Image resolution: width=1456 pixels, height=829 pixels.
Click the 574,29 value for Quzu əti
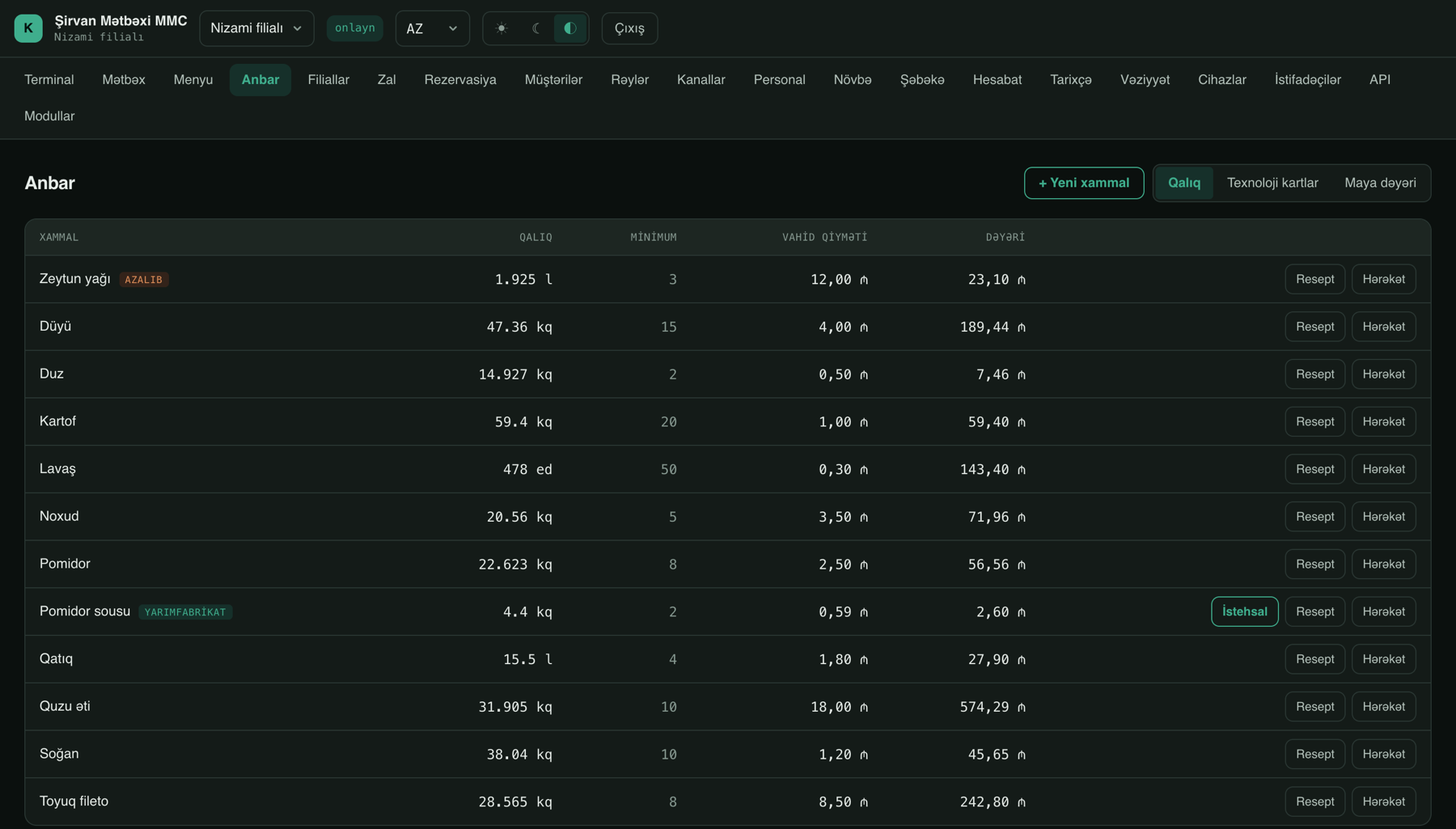(993, 707)
